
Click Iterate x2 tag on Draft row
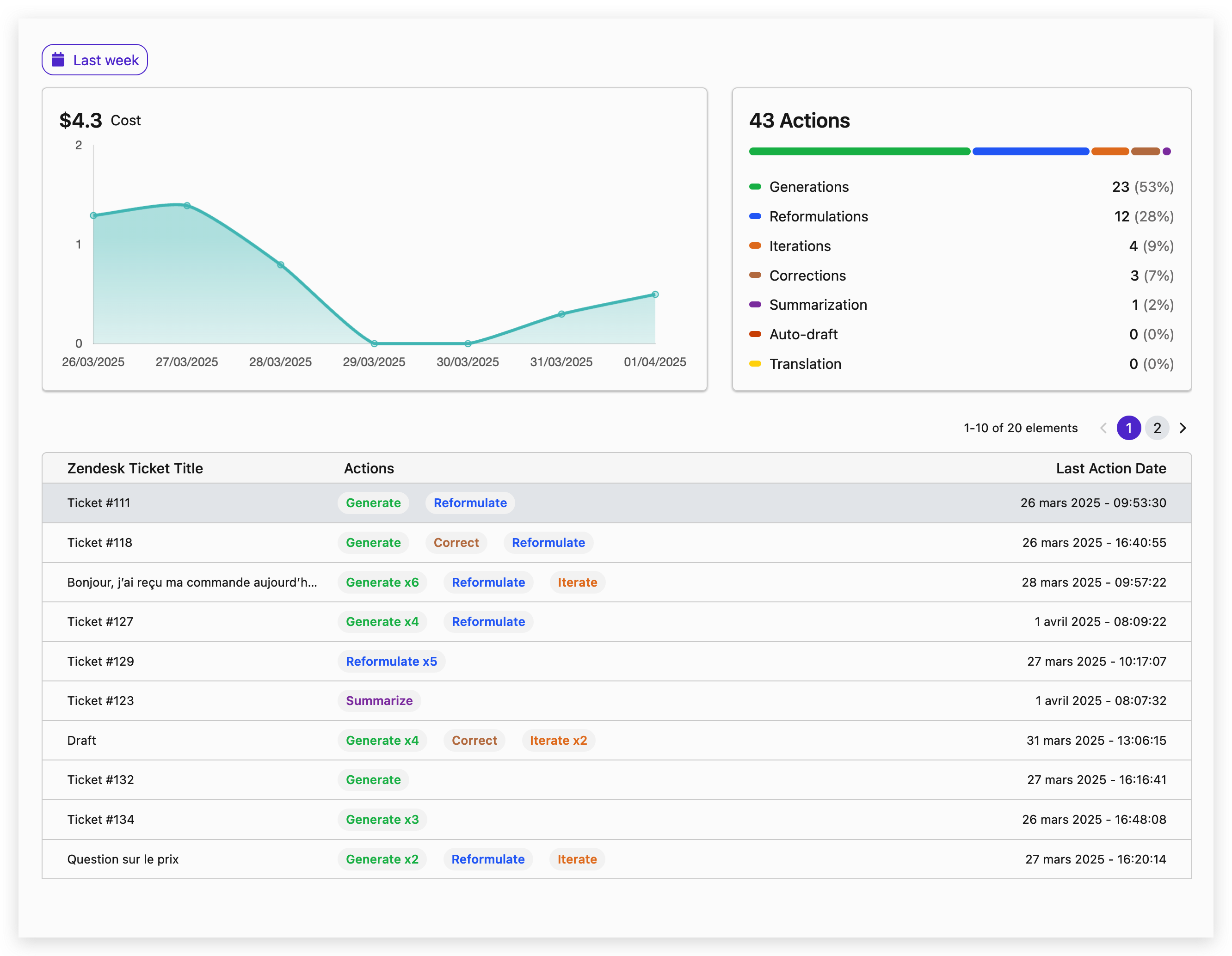pyautogui.click(x=558, y=740)
